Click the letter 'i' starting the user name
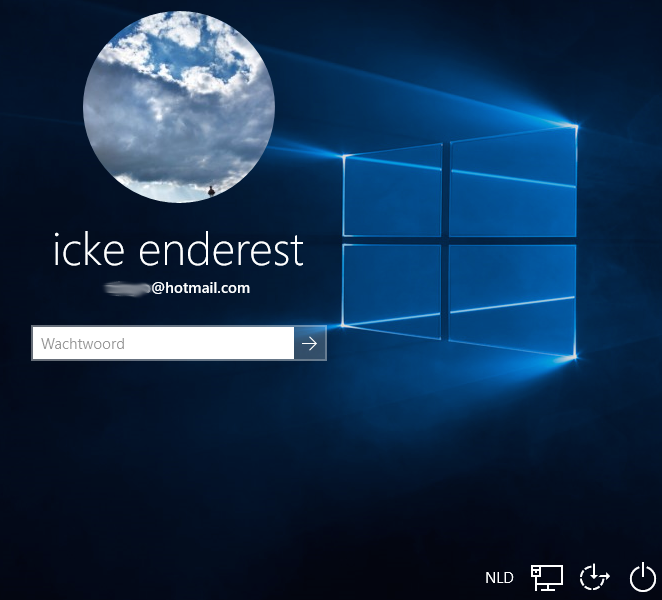The width and height of the screenshot is (662, 600). [x=58, y=251]
